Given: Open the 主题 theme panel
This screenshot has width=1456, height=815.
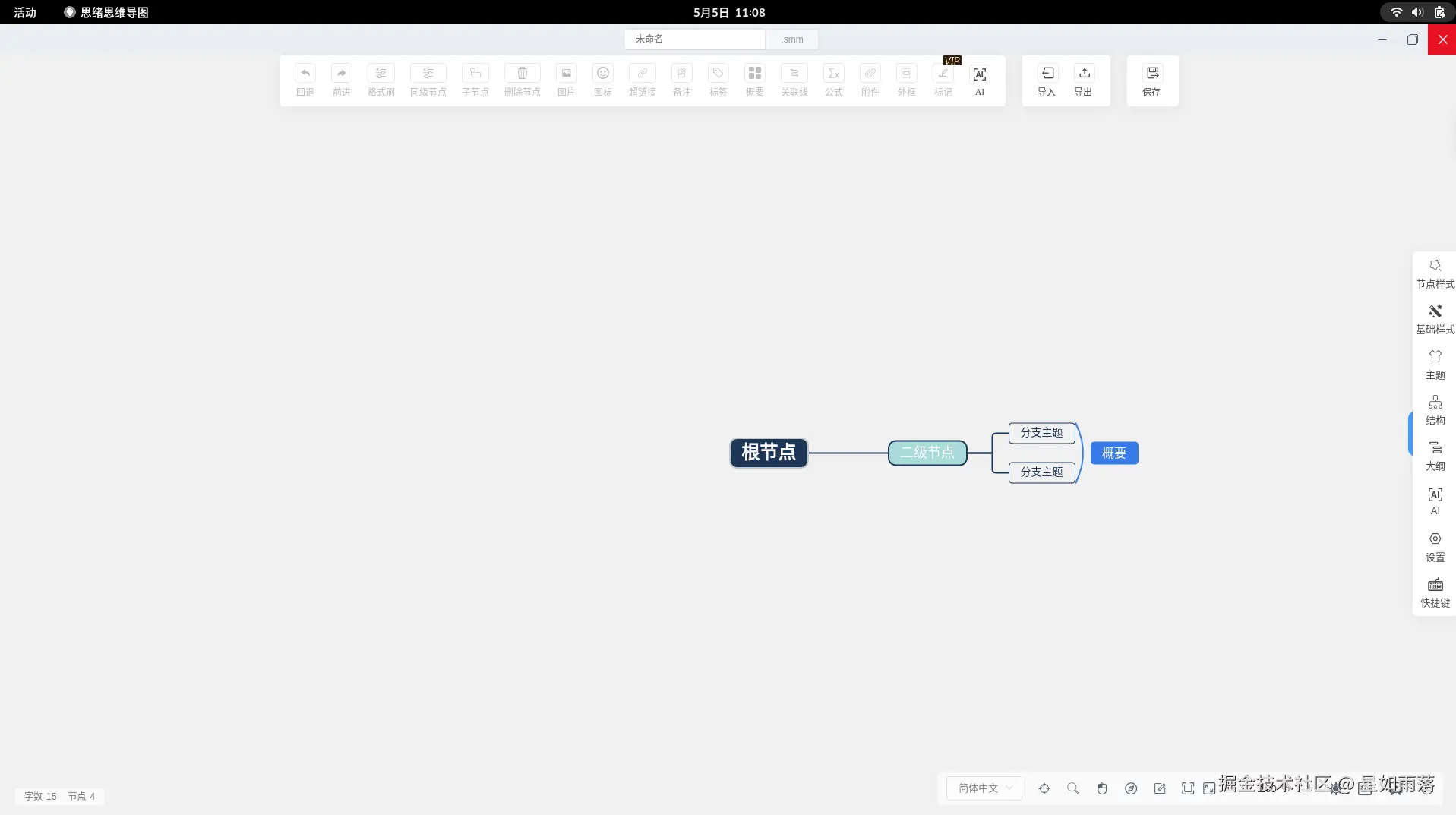Looking at the screenshot, I should tap(1435, 365).
